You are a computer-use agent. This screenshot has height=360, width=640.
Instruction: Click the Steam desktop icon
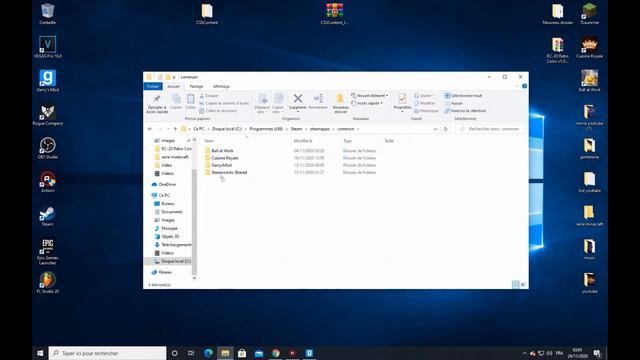coord(47,216)
